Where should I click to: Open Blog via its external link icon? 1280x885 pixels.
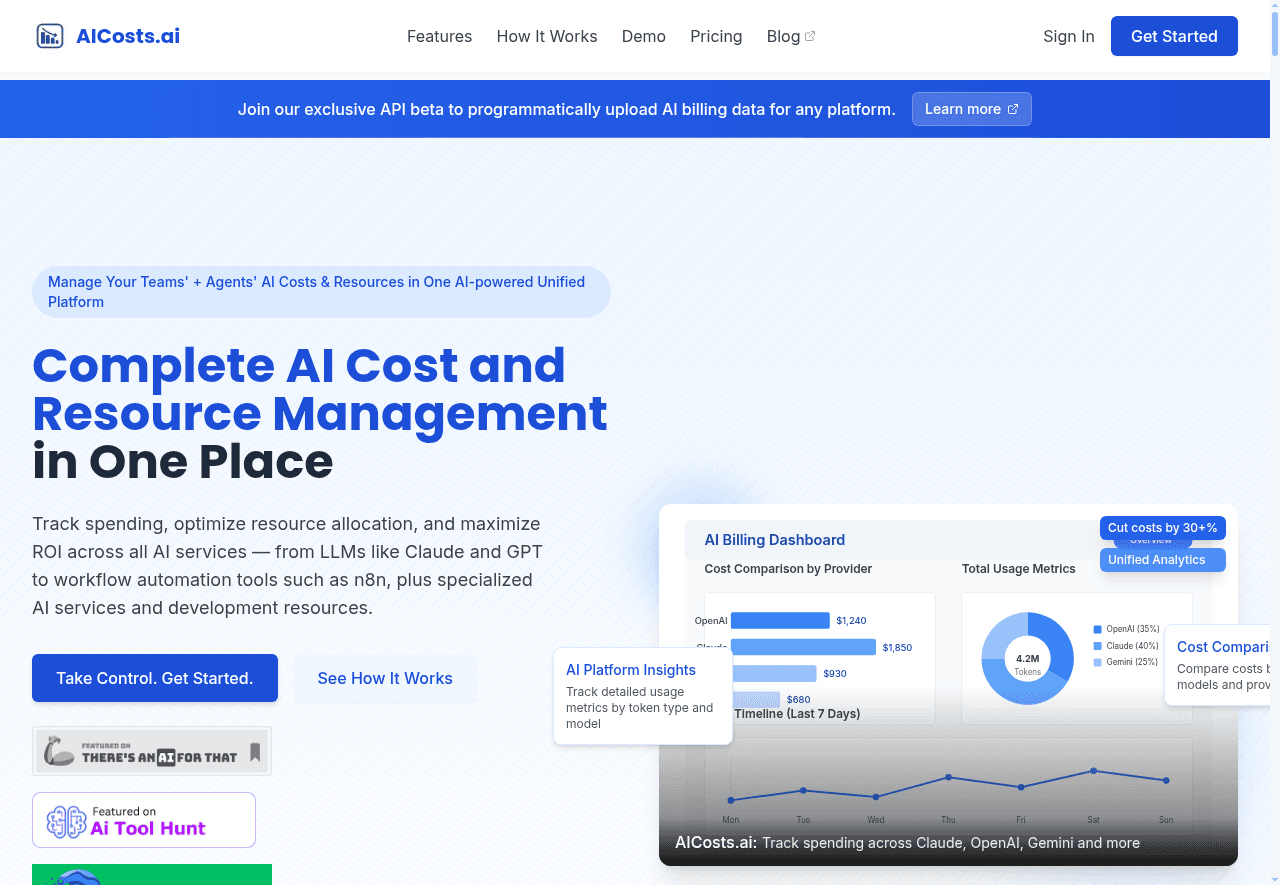coord(810,35)
